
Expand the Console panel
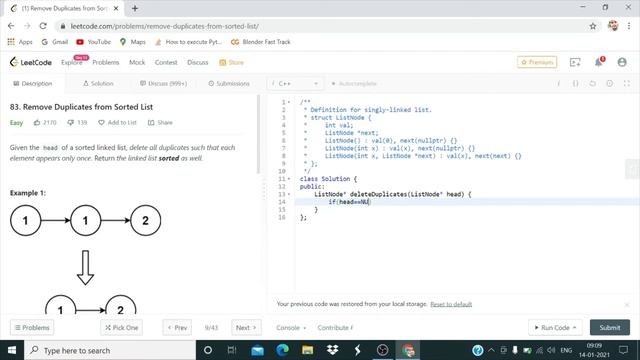(x=291, y=327)
